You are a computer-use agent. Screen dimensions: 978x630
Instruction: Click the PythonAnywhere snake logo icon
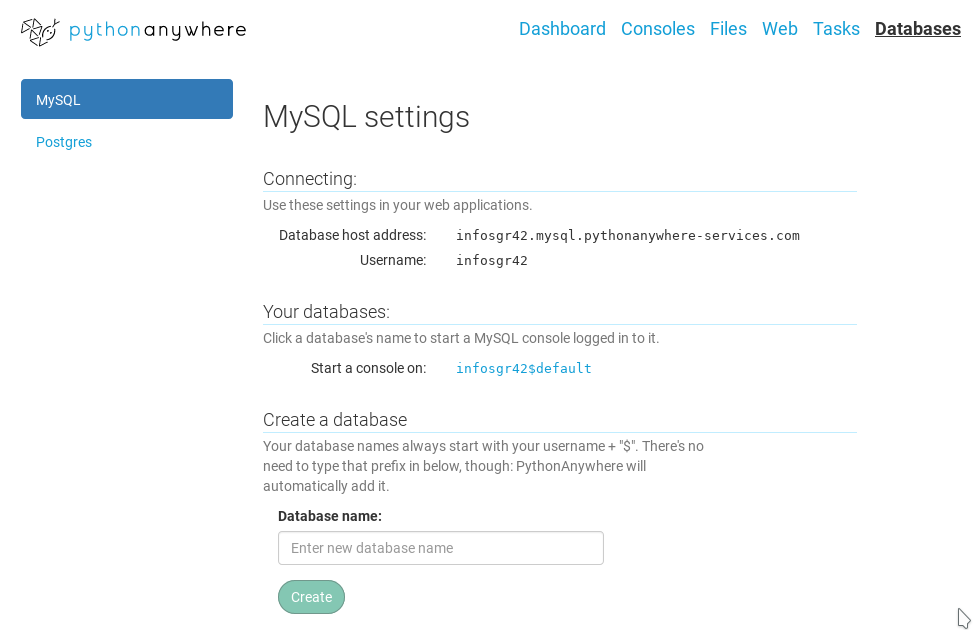[x=40, y=31]
